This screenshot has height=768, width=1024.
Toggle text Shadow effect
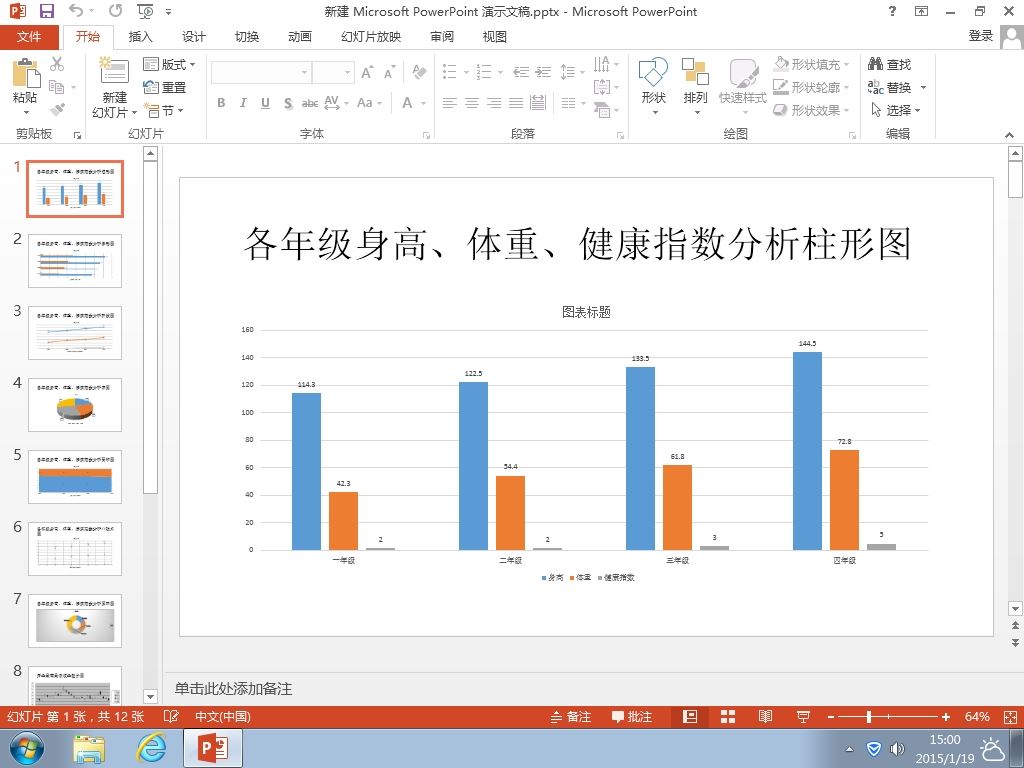click(x=288, y=103)
